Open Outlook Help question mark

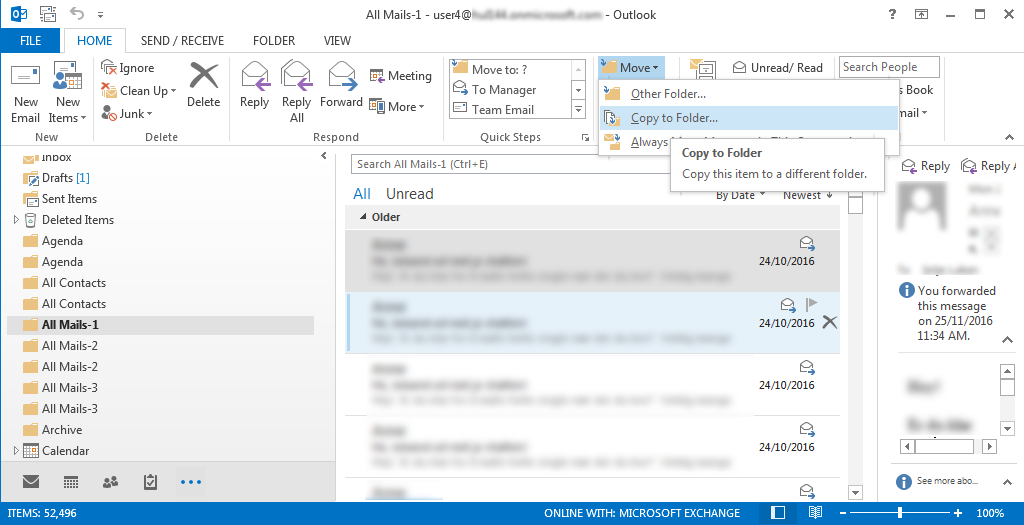[892, 14]
